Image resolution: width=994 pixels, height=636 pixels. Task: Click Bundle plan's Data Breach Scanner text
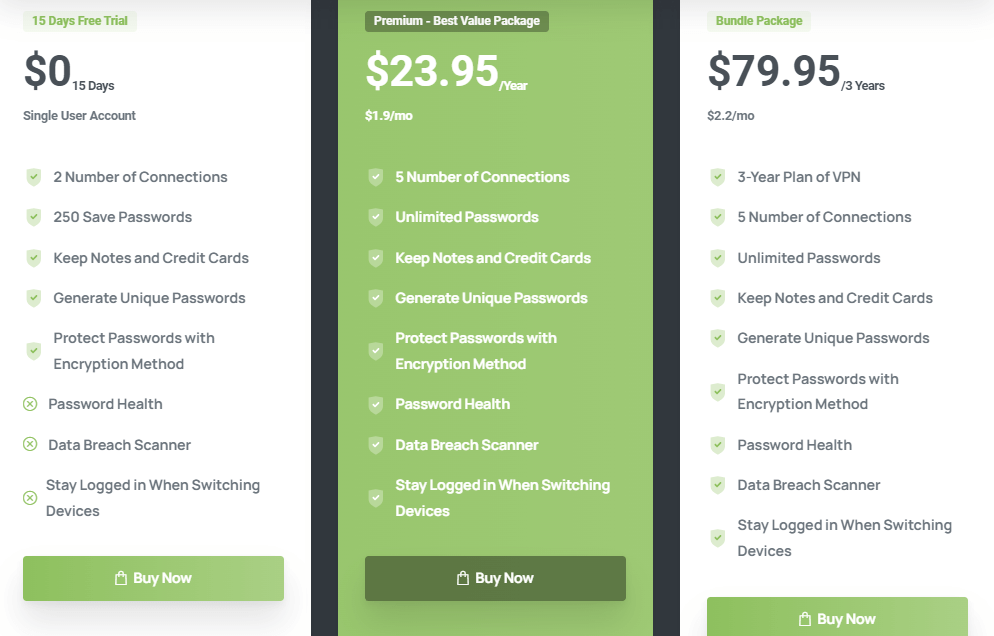pos(809,485)
